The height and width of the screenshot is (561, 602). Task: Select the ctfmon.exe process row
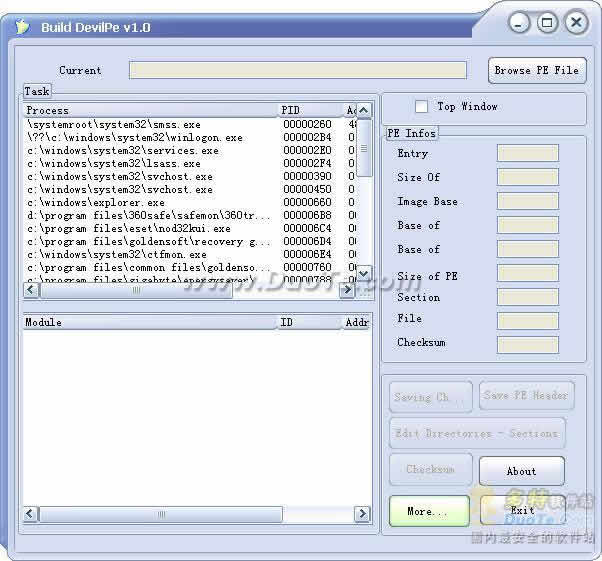(x=190, y=255)
